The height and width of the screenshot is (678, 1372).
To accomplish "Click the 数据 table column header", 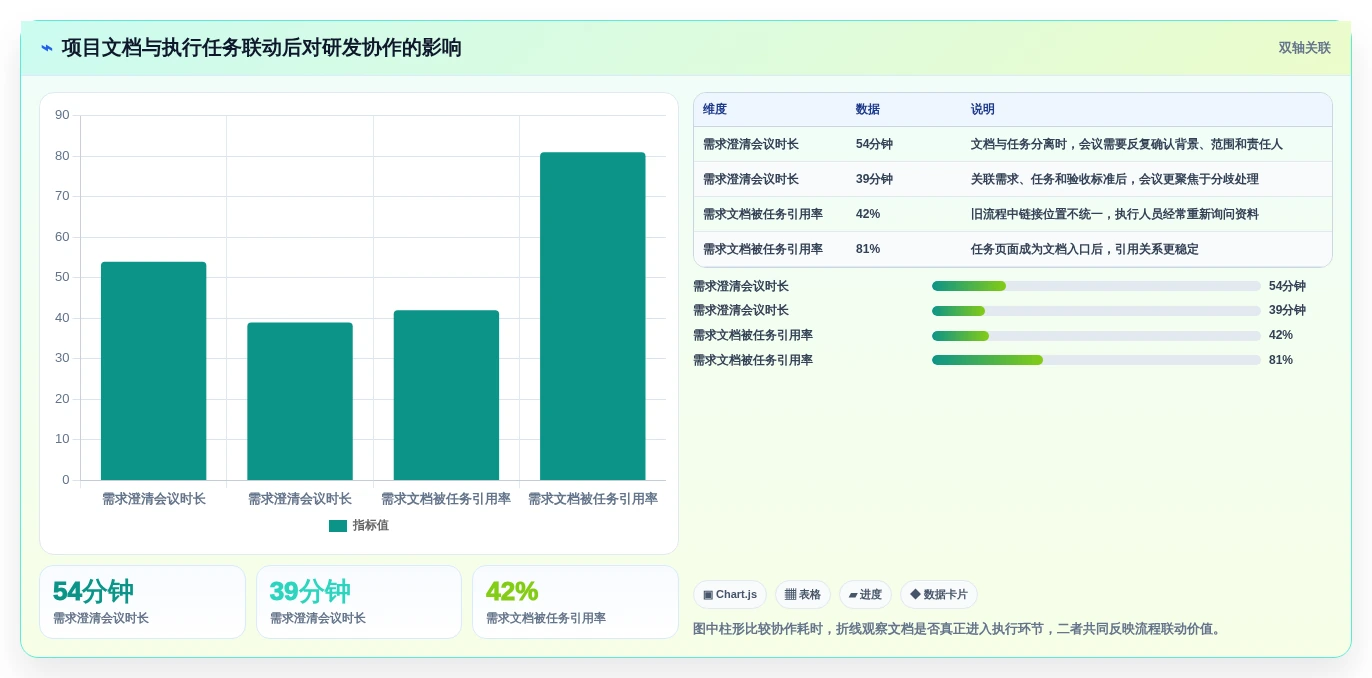I will [868, 110].
